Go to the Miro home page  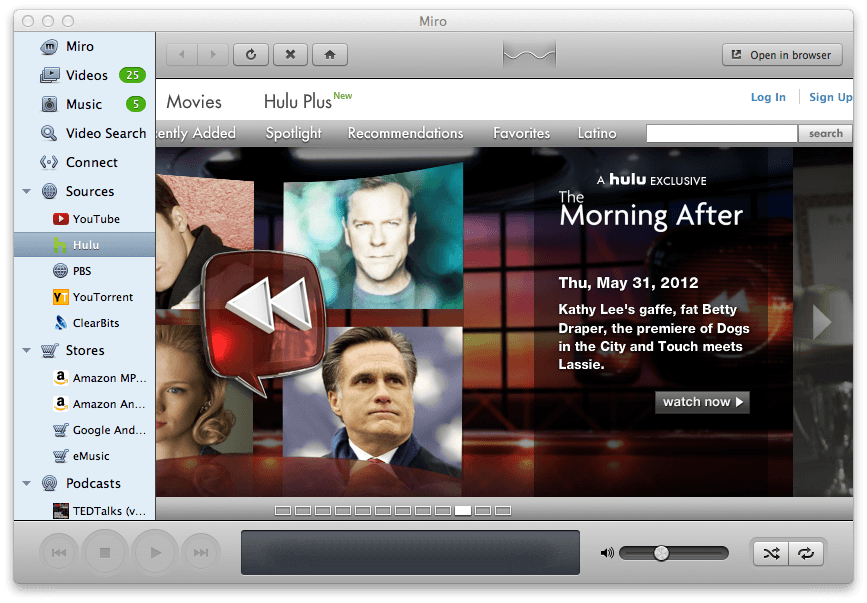click(x=330, y=55)
